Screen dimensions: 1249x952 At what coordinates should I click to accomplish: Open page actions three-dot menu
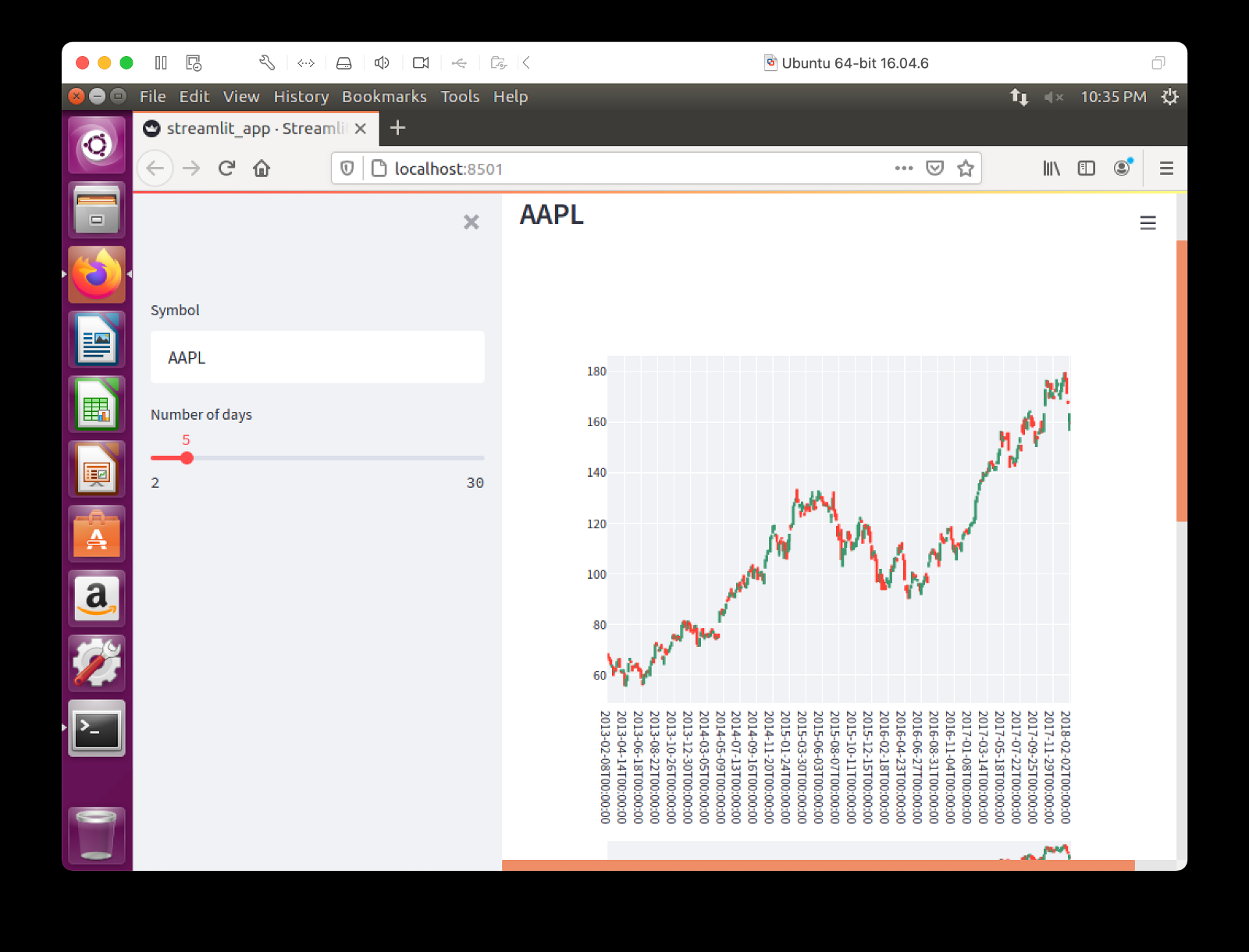point(904,169)
